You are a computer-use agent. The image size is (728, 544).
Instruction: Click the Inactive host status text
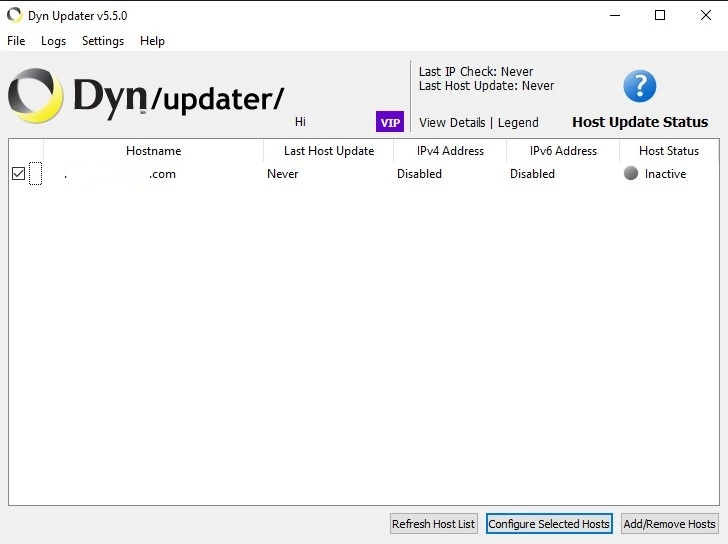click(x=665, y=174)
